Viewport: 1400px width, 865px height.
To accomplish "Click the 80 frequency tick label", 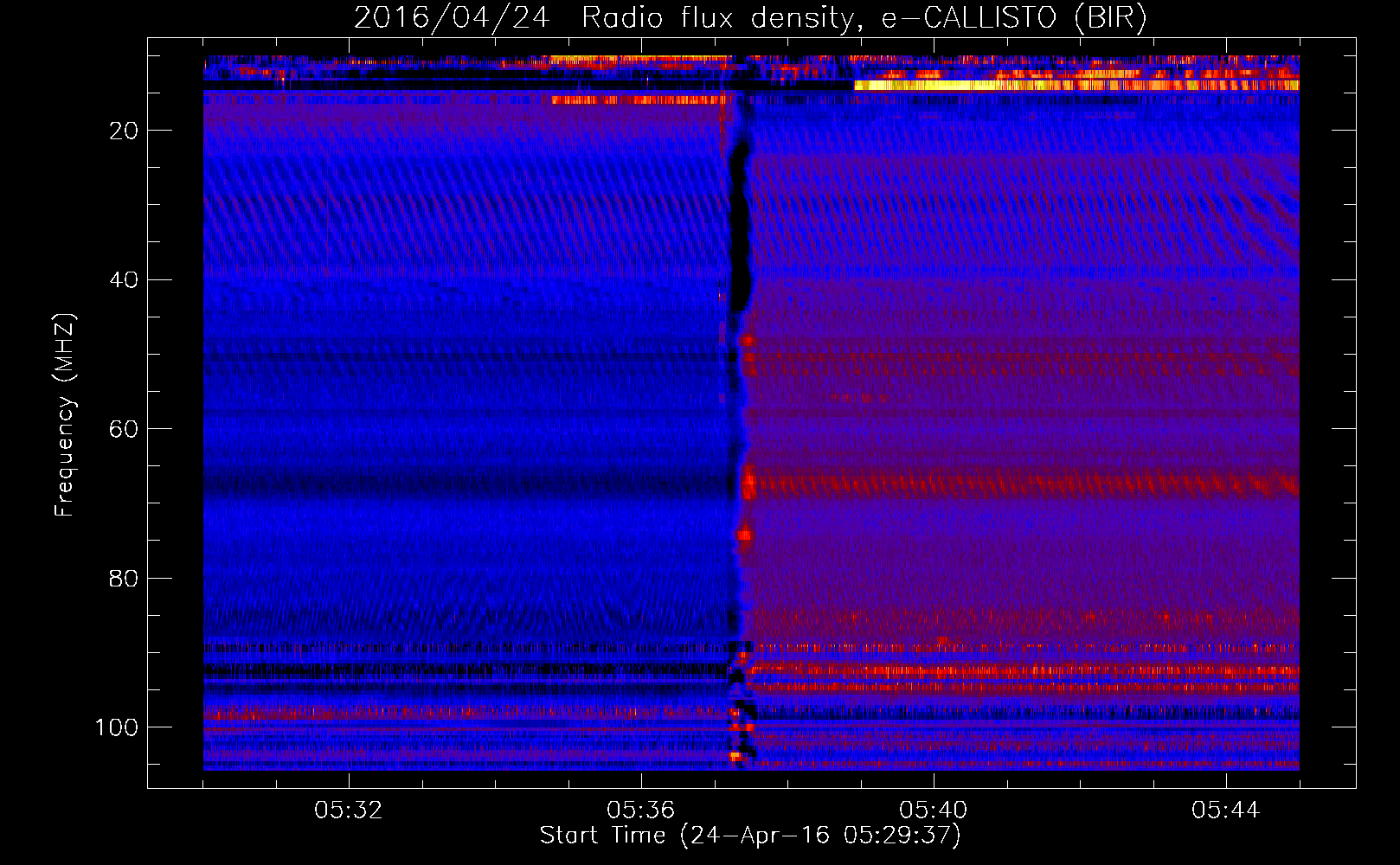I will pos(125,578).
